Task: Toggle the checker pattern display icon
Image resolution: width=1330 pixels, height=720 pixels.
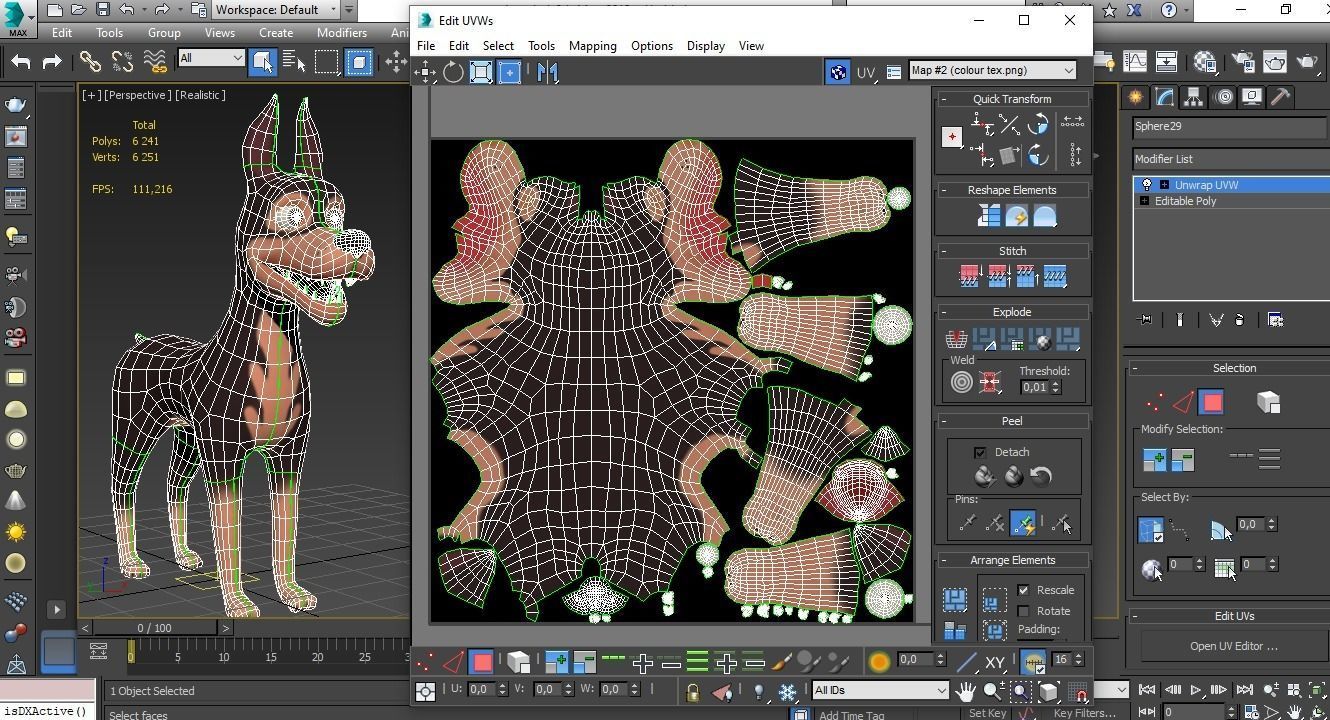Action: pyautogui.click(x=838, y=71)
